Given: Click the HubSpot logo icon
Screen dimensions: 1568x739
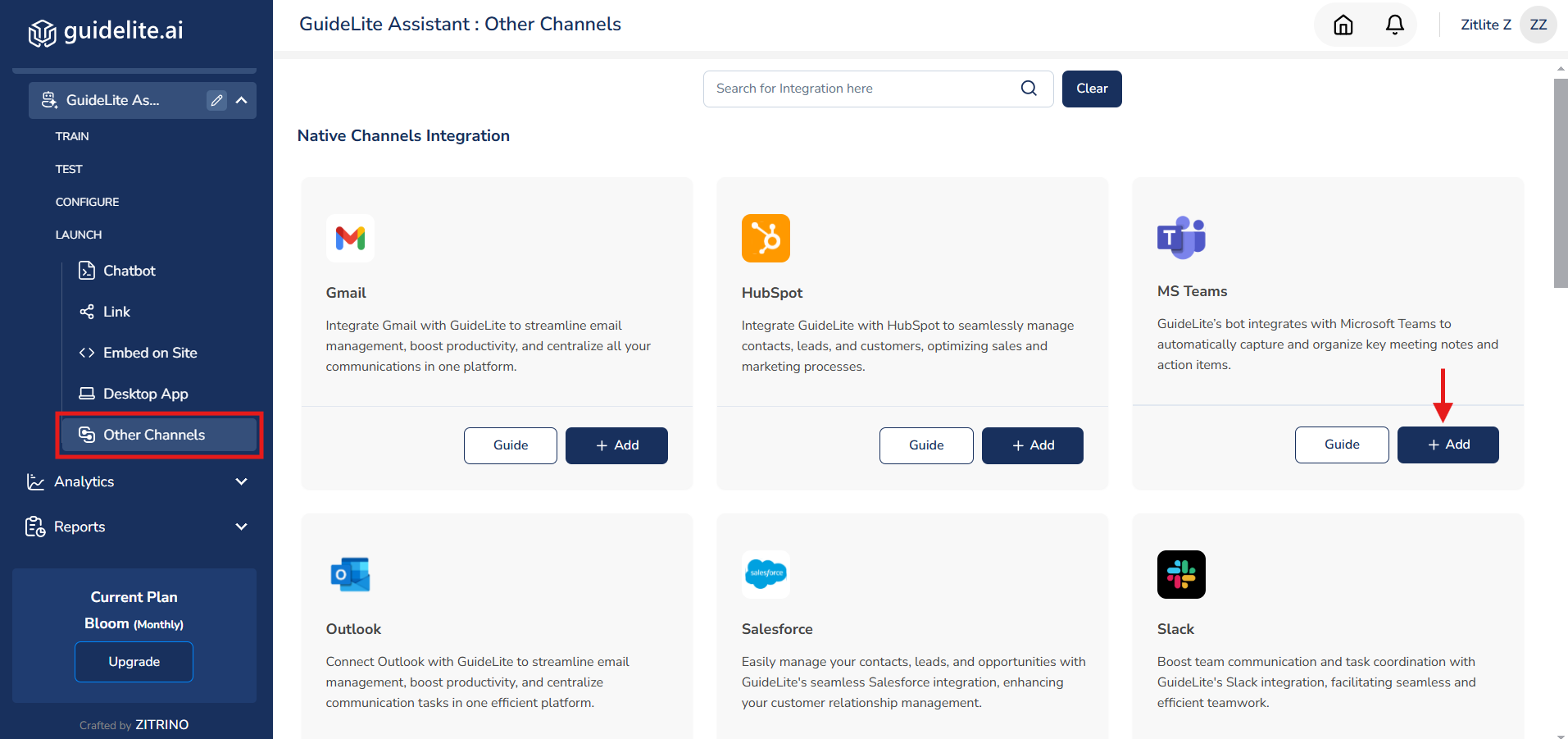Looking at the screenshot, I should 766,239.
